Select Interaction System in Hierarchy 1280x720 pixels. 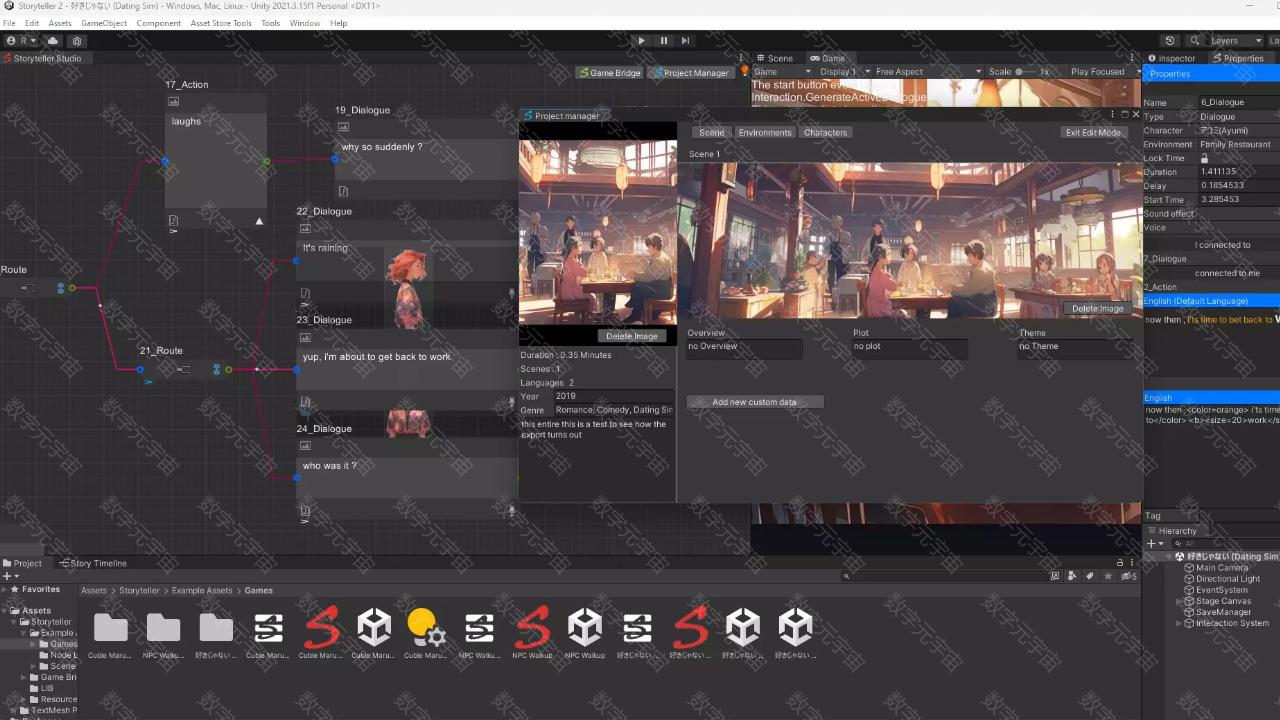click(1225, 623)
